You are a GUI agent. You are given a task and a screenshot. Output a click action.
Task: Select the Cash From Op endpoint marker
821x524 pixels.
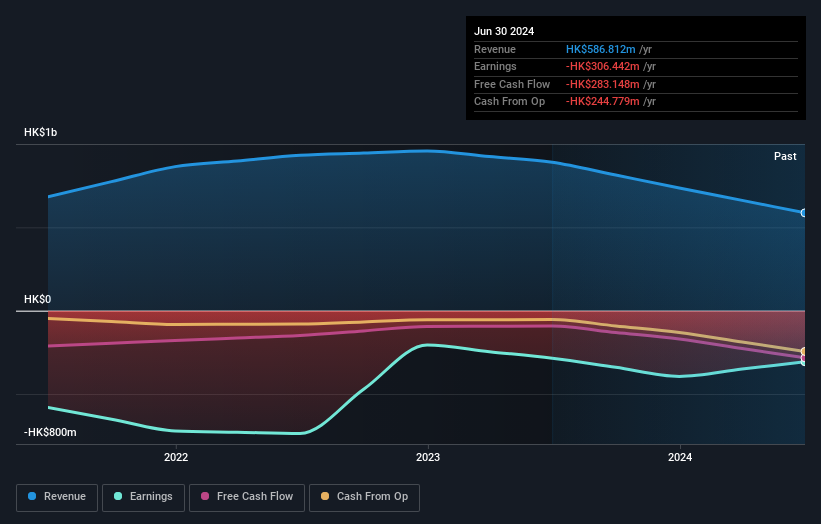(x=803, y=351)
